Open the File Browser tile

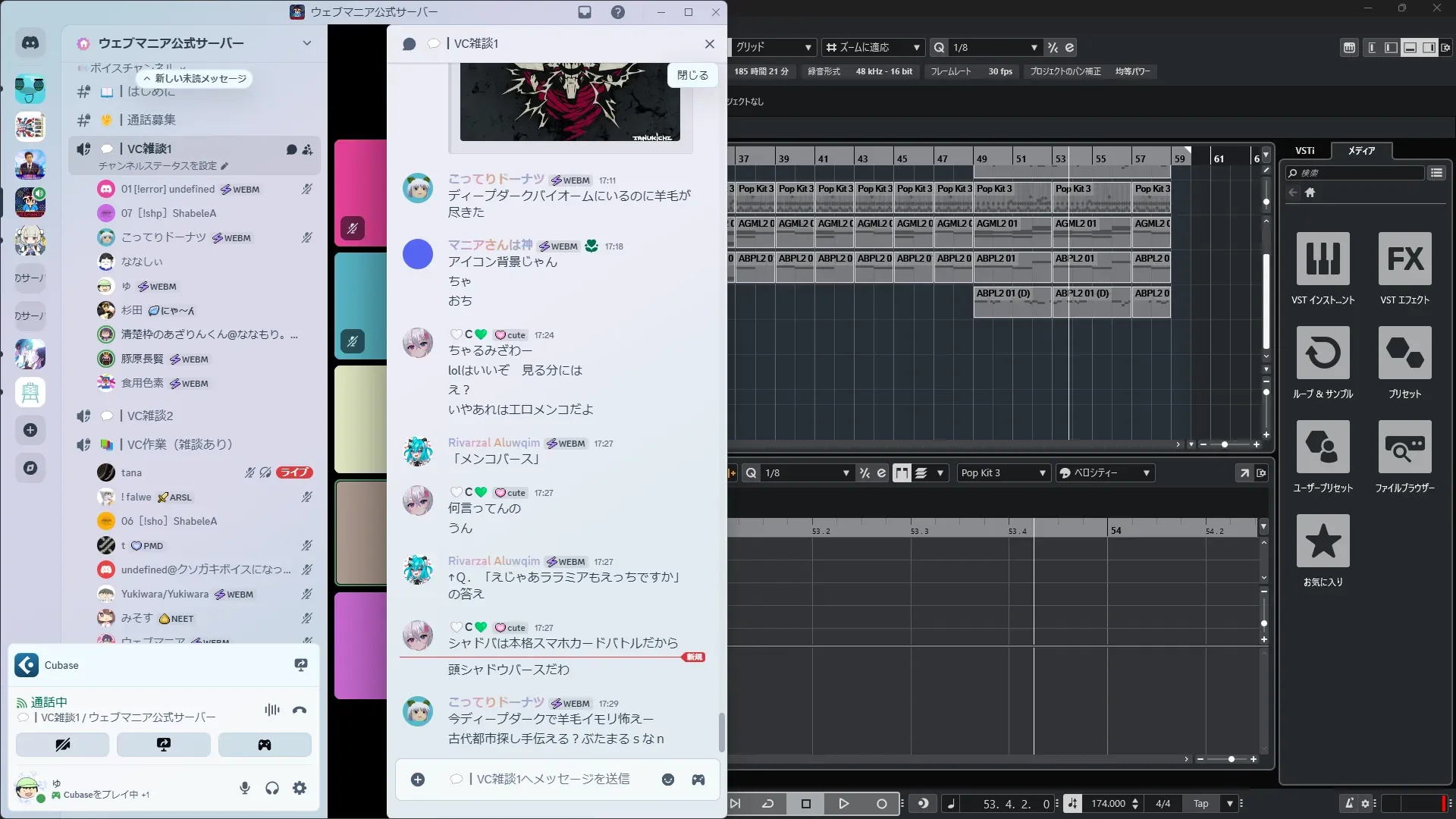point(1404,447)
